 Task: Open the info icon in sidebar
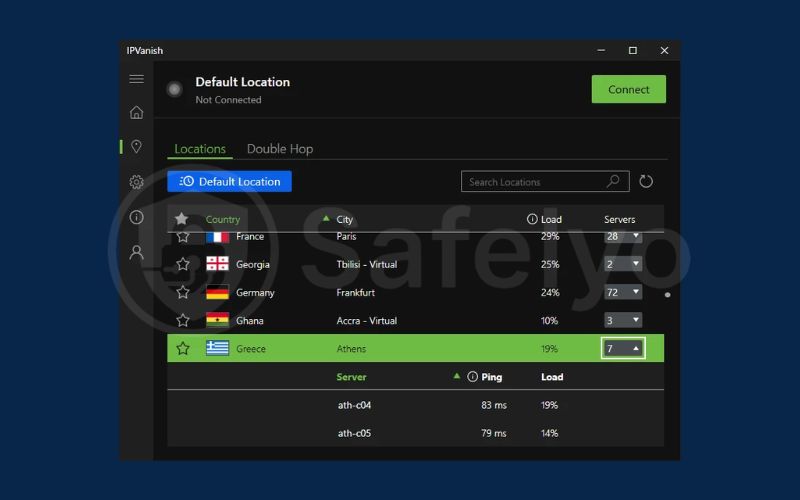[x=137, y=217]
